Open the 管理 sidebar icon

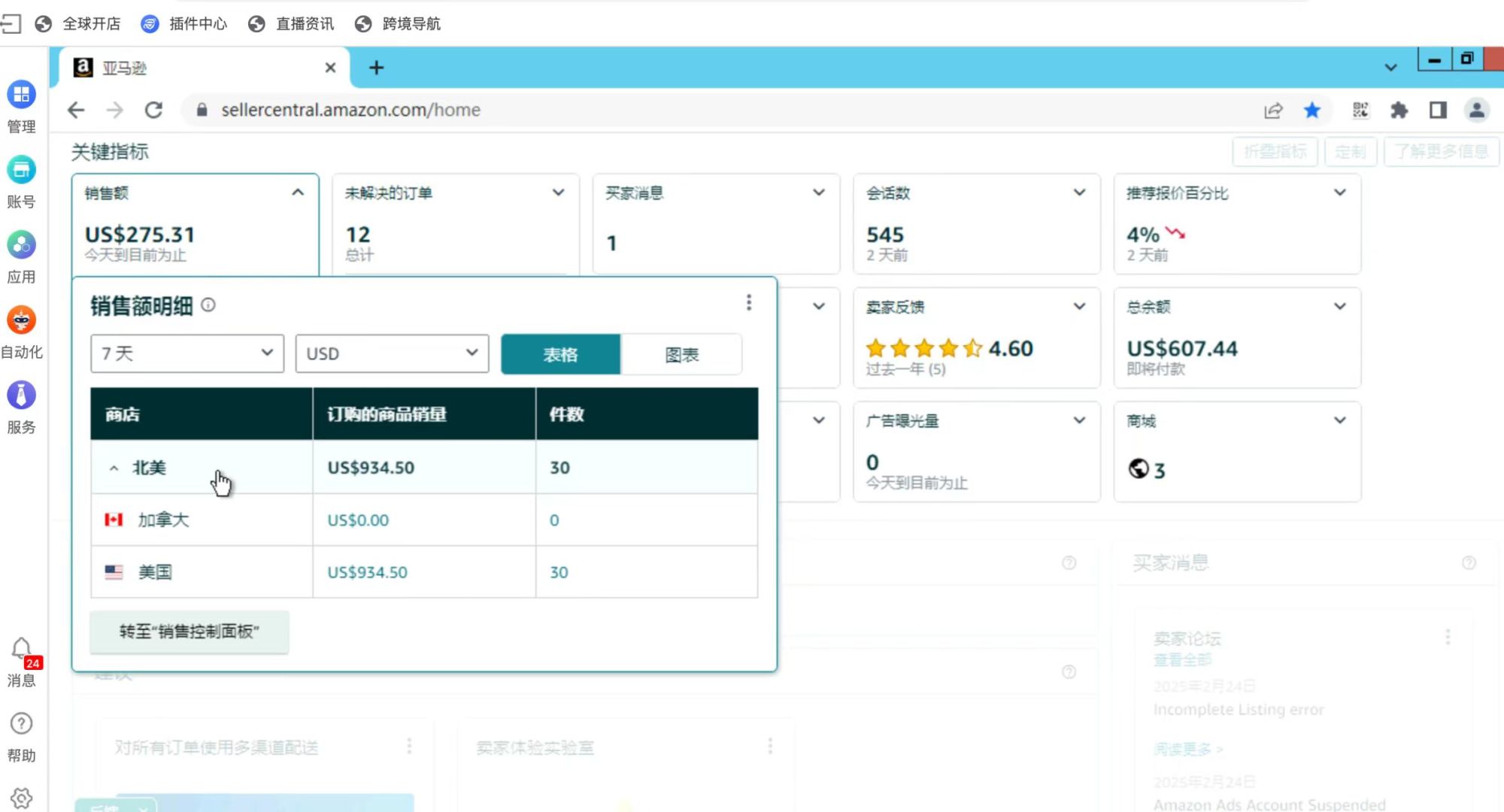[21, 95]
